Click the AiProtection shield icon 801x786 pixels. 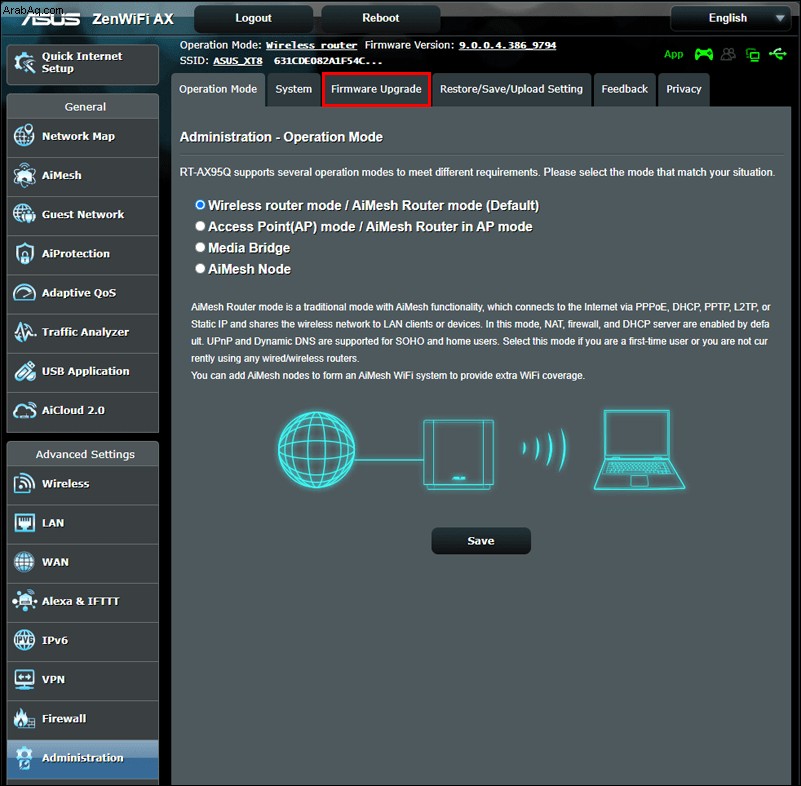[24, 253]
